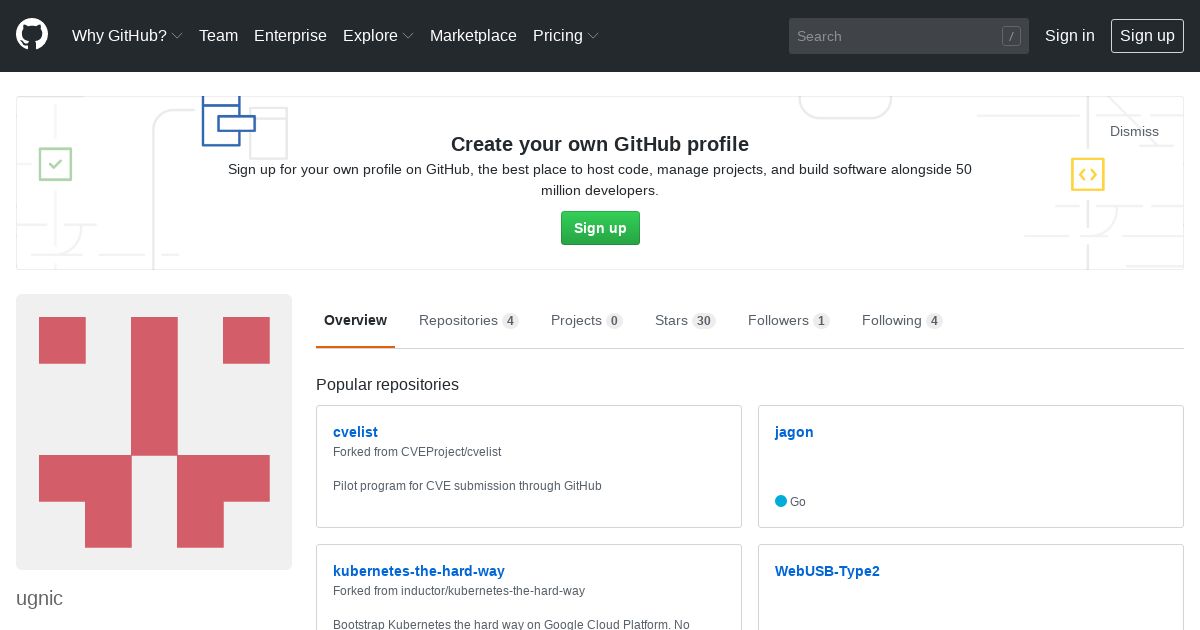The width and height of the screenshot is (1200, 630).
Task: Click the Stars count badge 30
Action: (x=704, y=321)
